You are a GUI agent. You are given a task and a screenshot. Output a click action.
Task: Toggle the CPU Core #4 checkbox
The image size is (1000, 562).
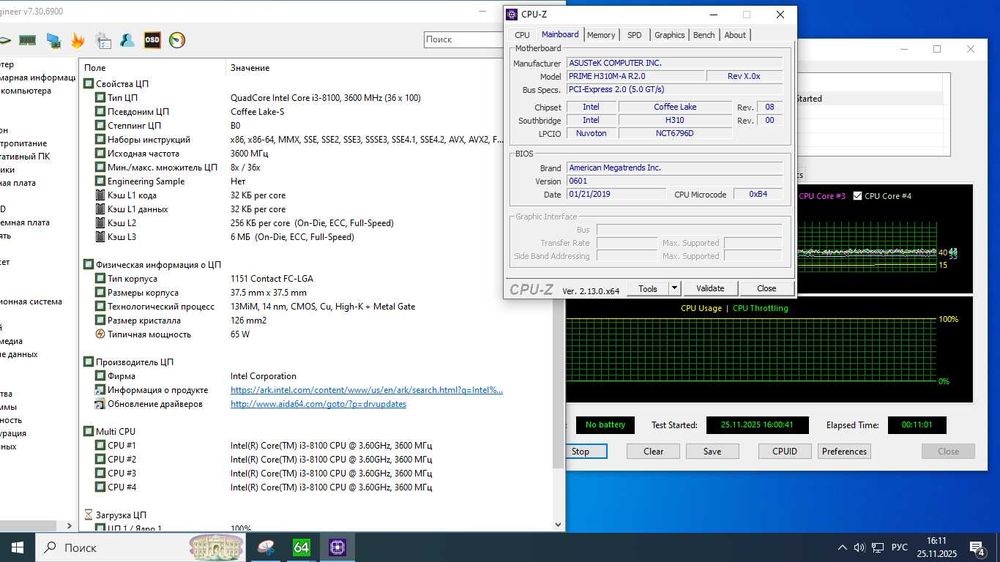coord(857,196)
